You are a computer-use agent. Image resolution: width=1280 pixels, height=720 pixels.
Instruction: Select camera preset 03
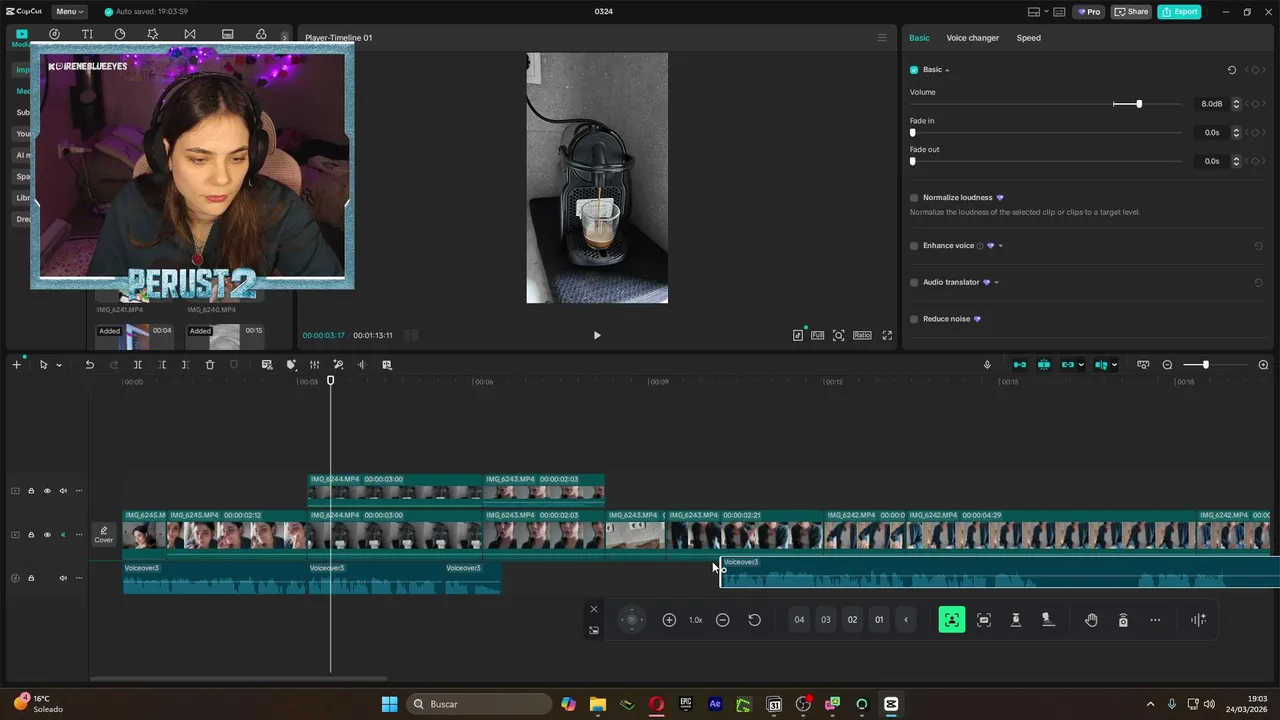(x=826, y=620)
